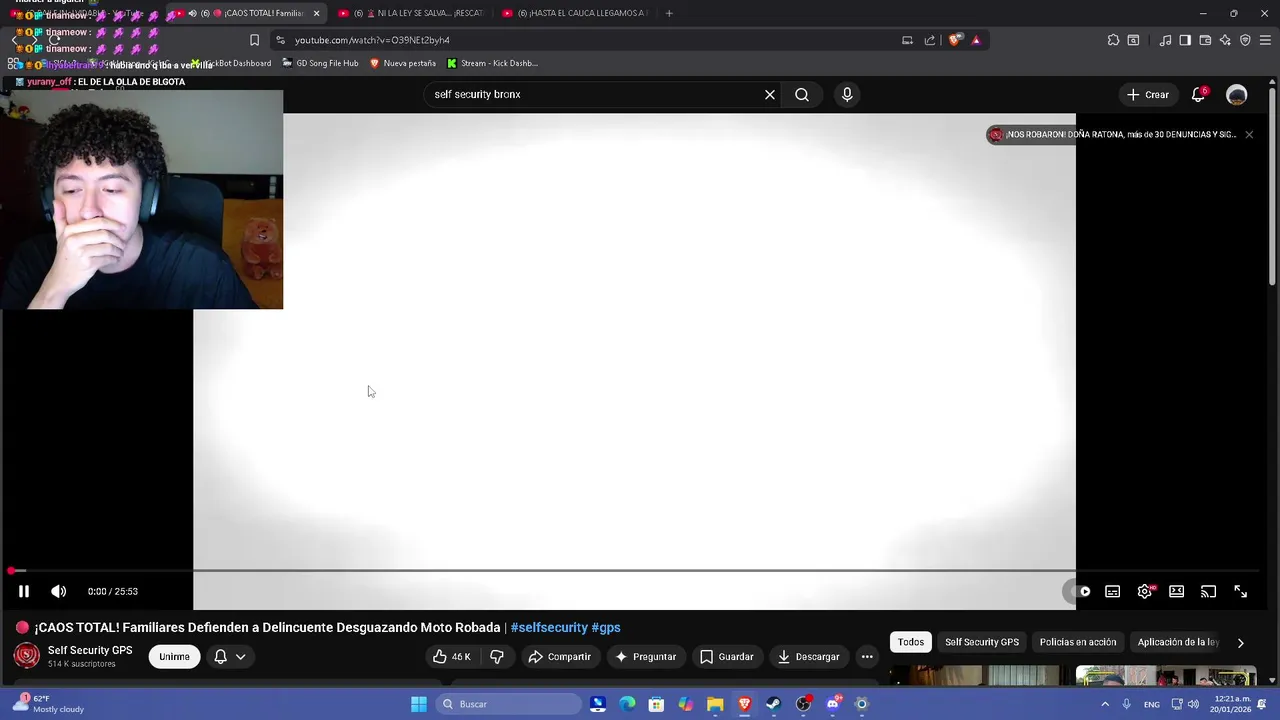The width and height of the screenshot is (1280, 720).
Task: Open the #selfsecurity hashtag link
Action: pos(549,628)
